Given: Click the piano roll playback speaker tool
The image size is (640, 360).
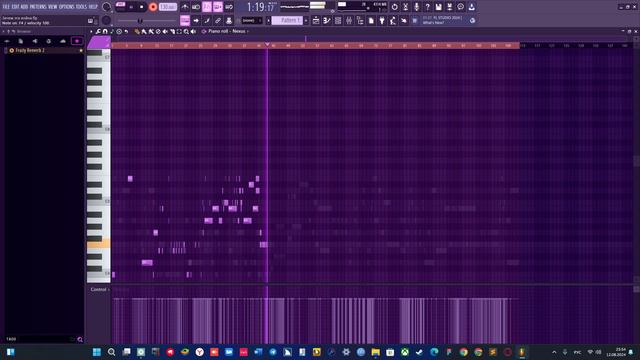Looking at the screenshot, I should click(x=193, y=31).
